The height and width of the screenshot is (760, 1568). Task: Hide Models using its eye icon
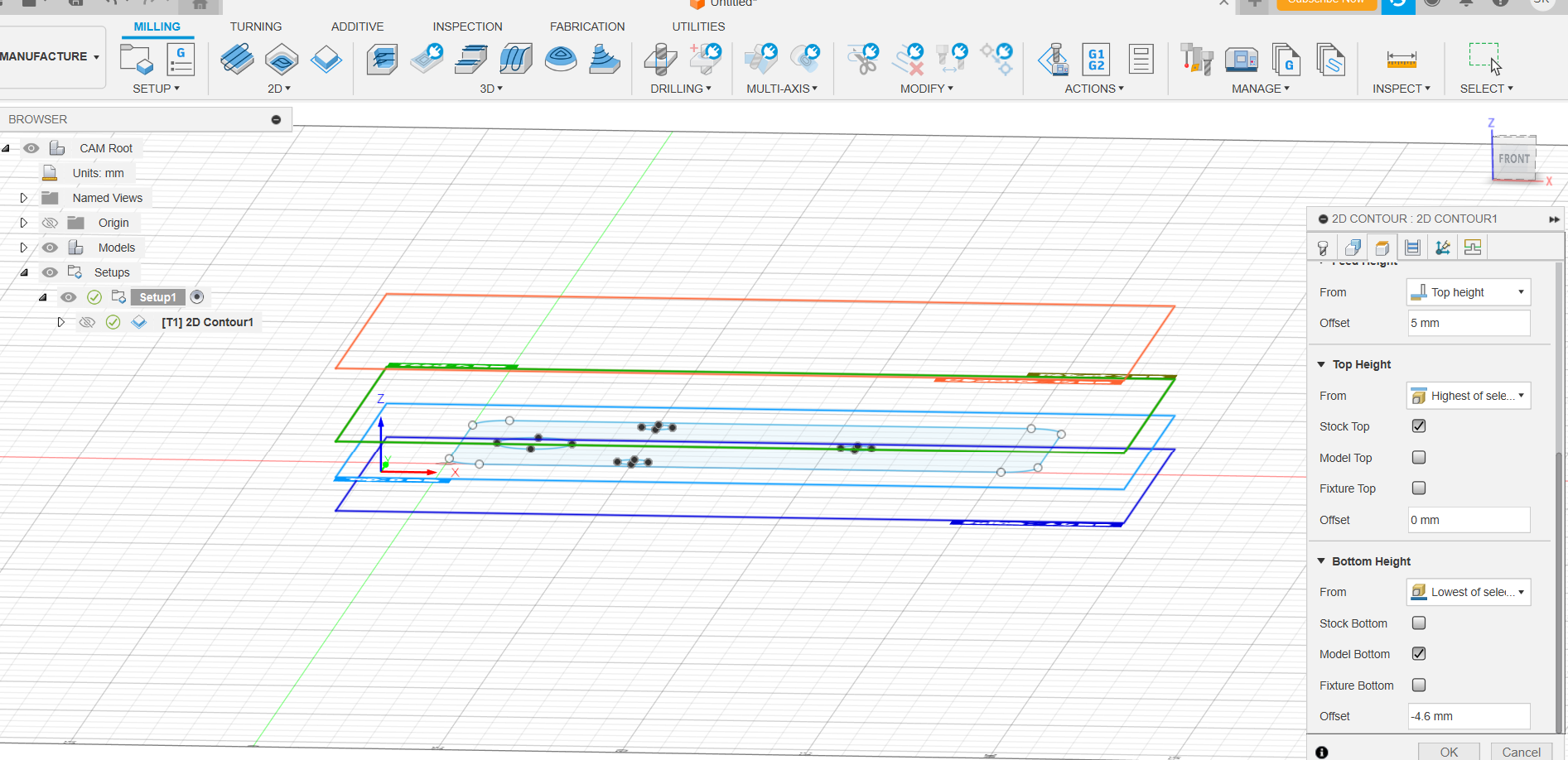click(50, 248)
